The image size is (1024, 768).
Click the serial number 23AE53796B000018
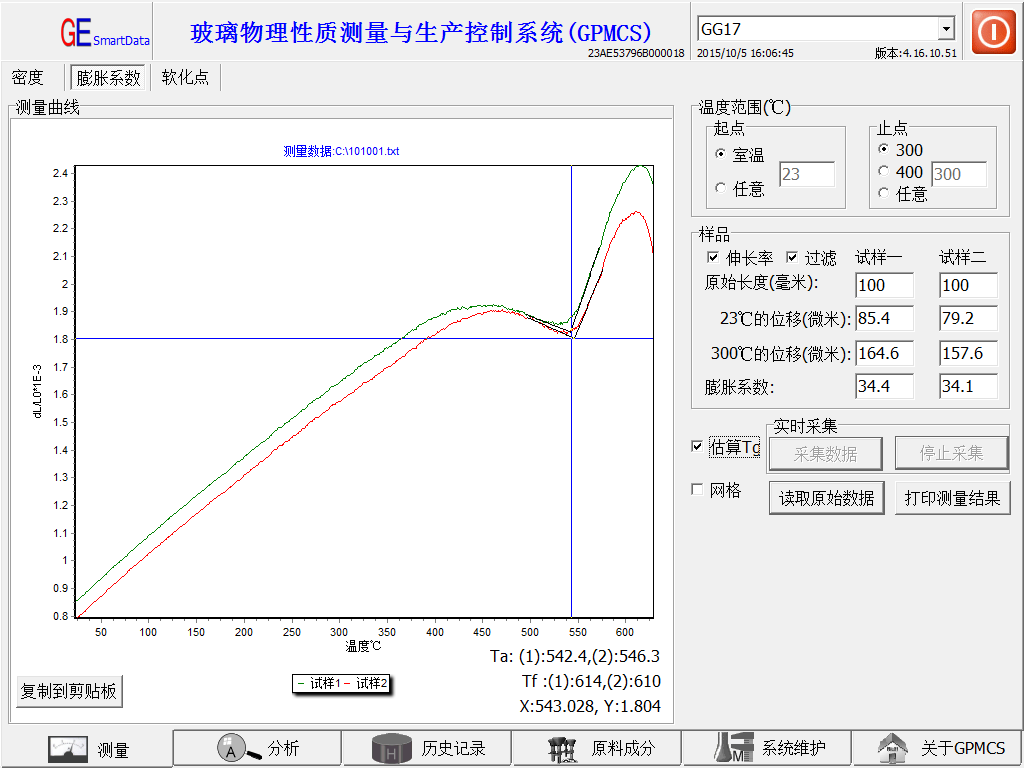pos(636,53)
